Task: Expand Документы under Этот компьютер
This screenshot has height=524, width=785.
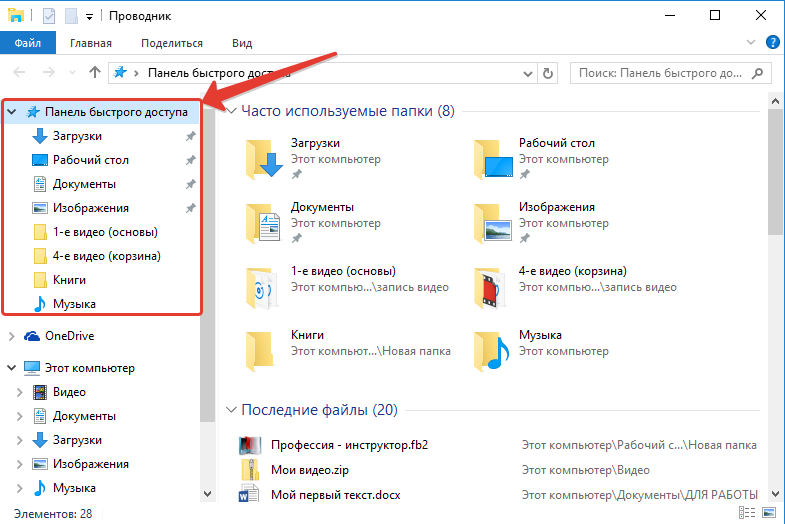Action: 19,416
